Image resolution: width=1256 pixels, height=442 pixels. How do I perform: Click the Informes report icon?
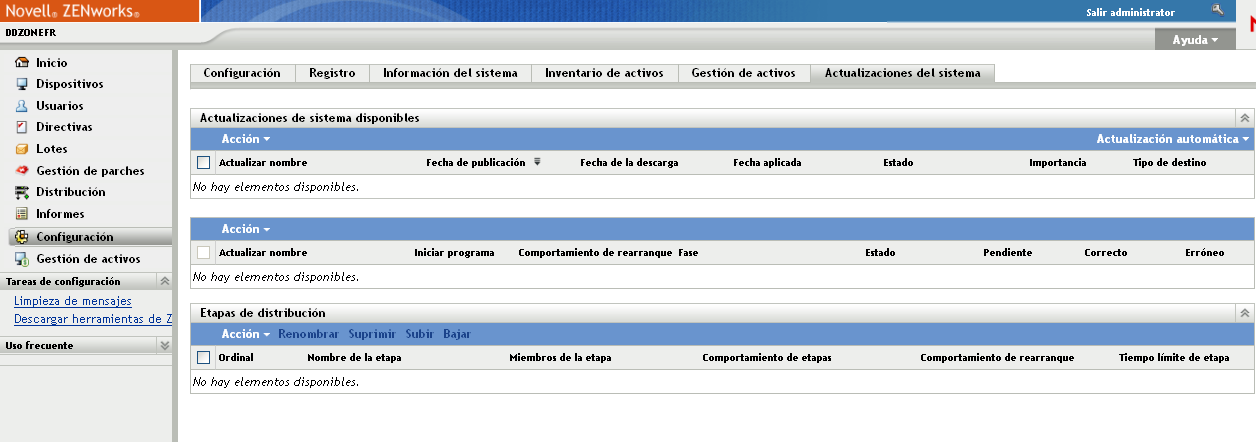click(22, 214)
